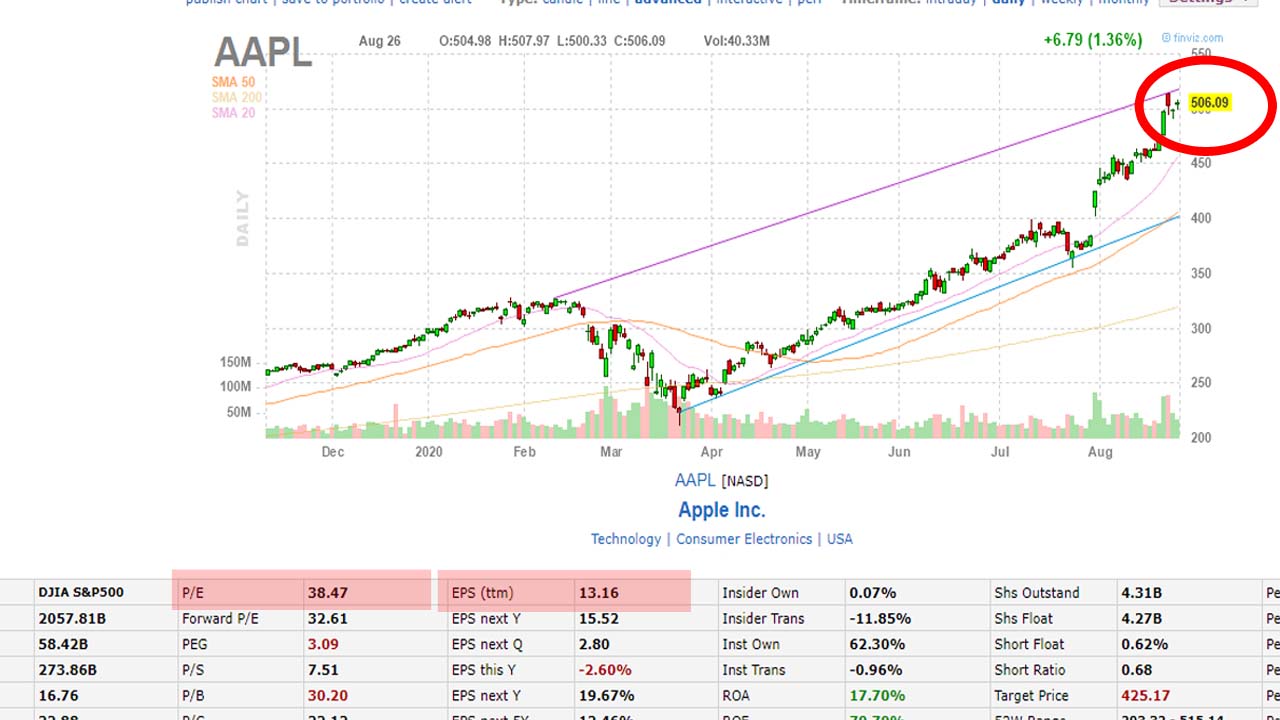Click the 273.86B value cell
1280x720 pixels.
point(68,670)
